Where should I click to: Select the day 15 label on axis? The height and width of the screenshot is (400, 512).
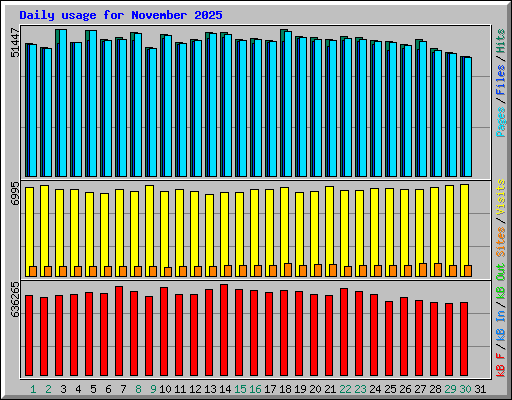pyautogui.click(x=240, y=389)
